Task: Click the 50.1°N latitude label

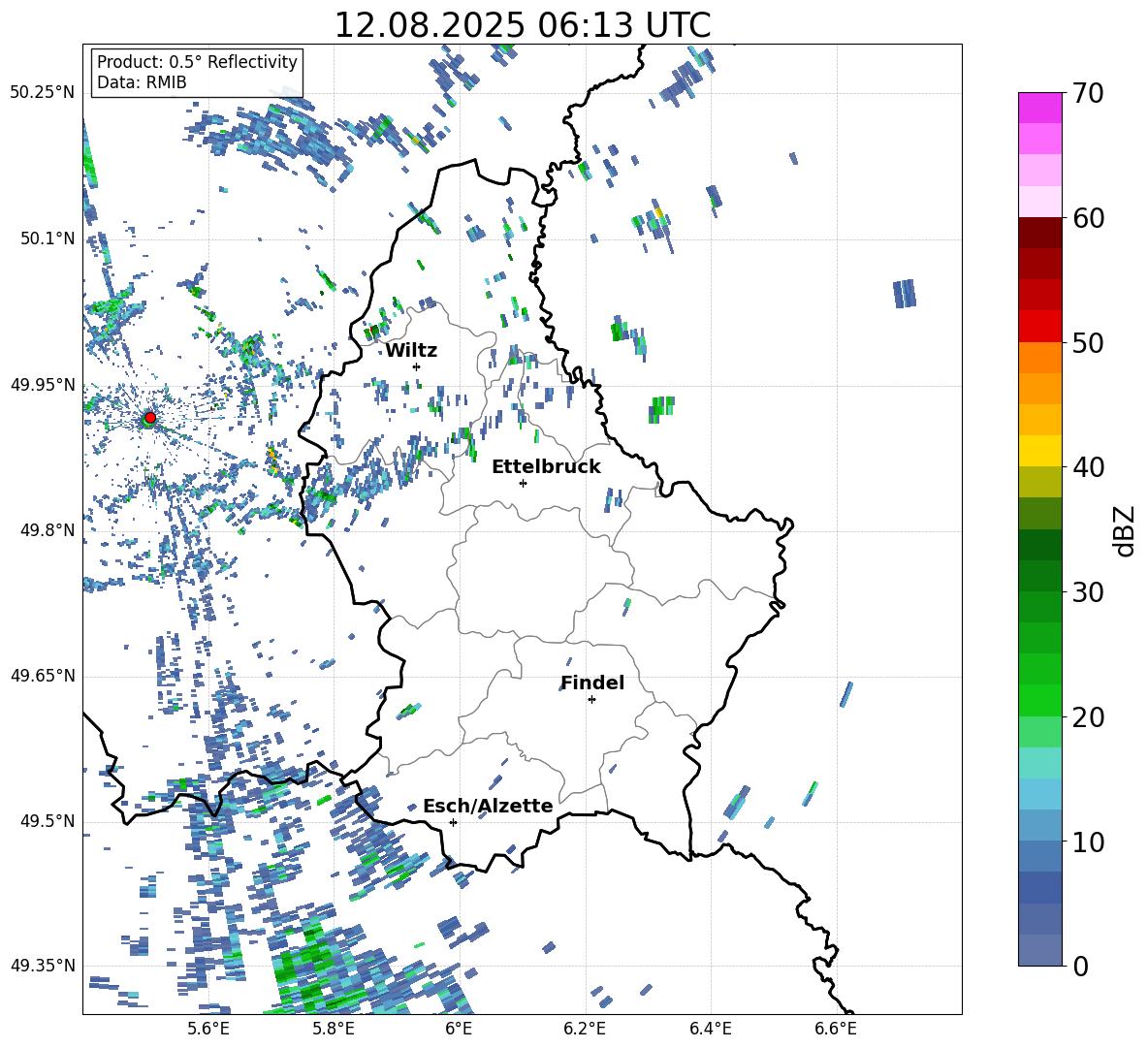Action: (48, 238)
